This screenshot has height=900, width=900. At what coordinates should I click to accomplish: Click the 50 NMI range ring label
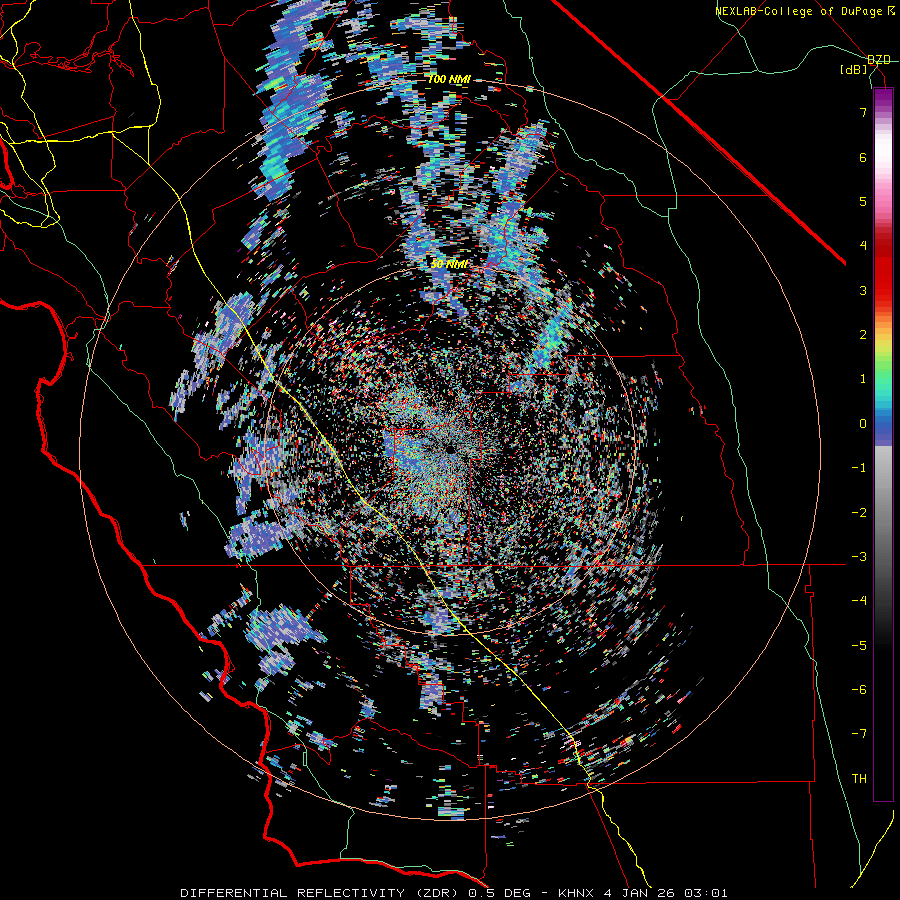click(449, 265)
